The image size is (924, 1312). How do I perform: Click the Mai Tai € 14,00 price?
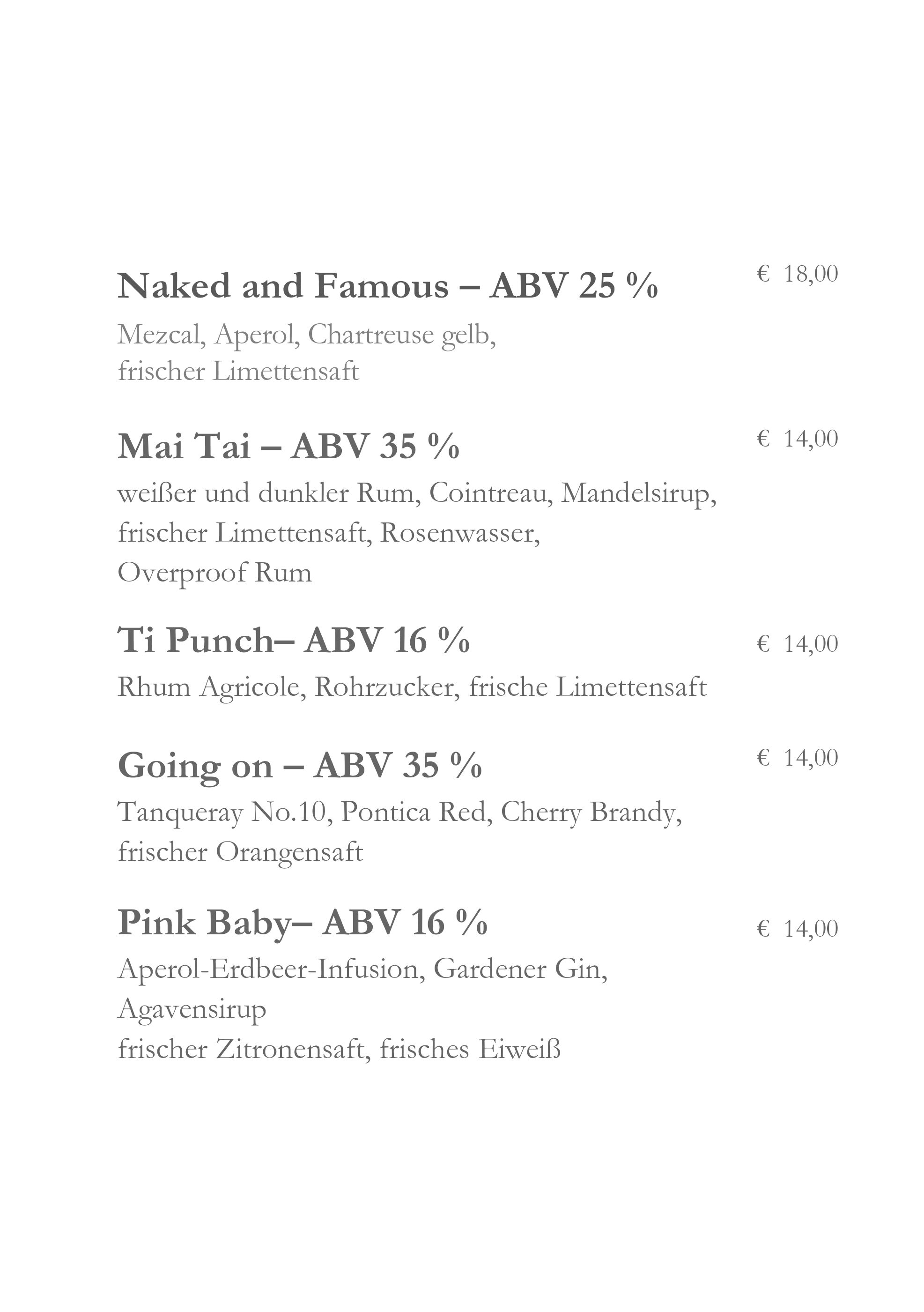[797, 439]
